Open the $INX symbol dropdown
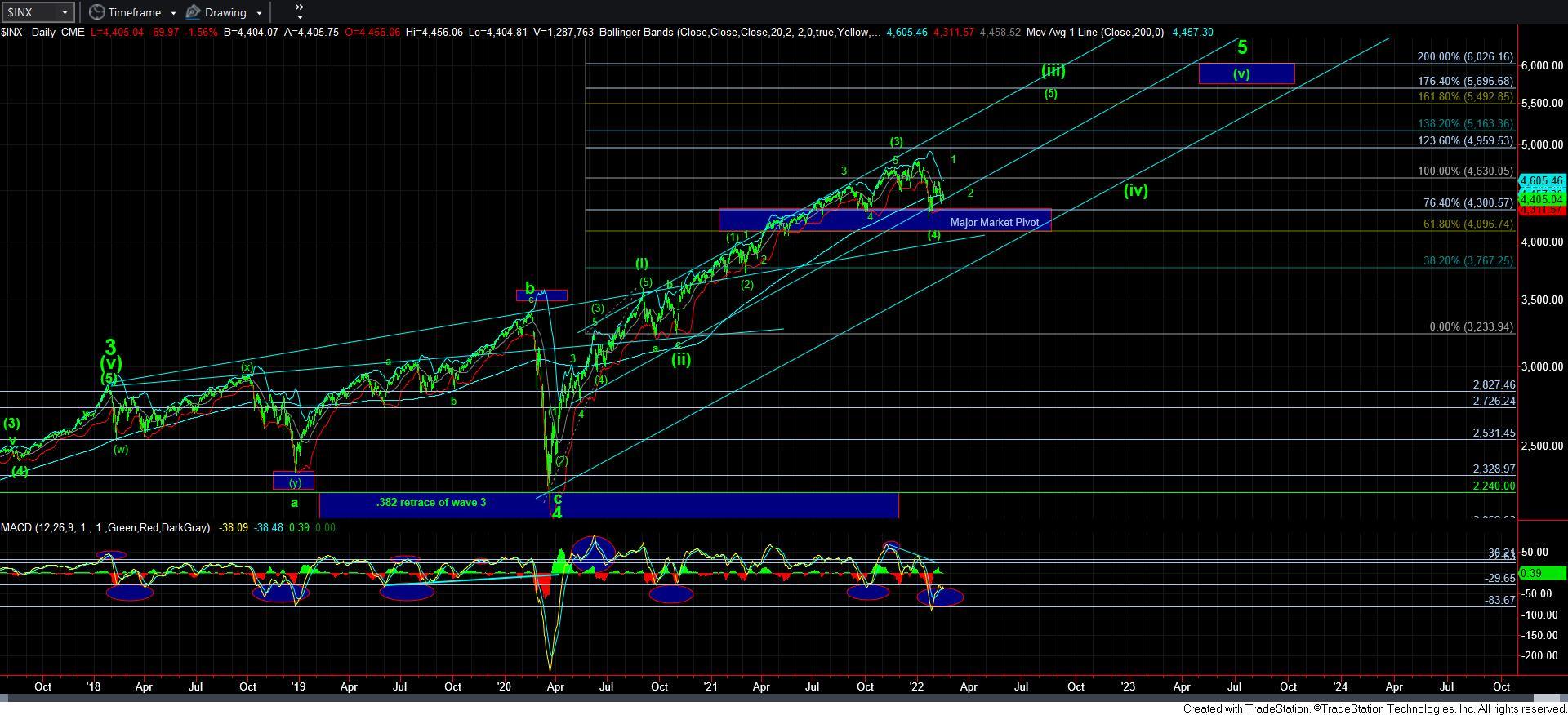 click(65, 12)
